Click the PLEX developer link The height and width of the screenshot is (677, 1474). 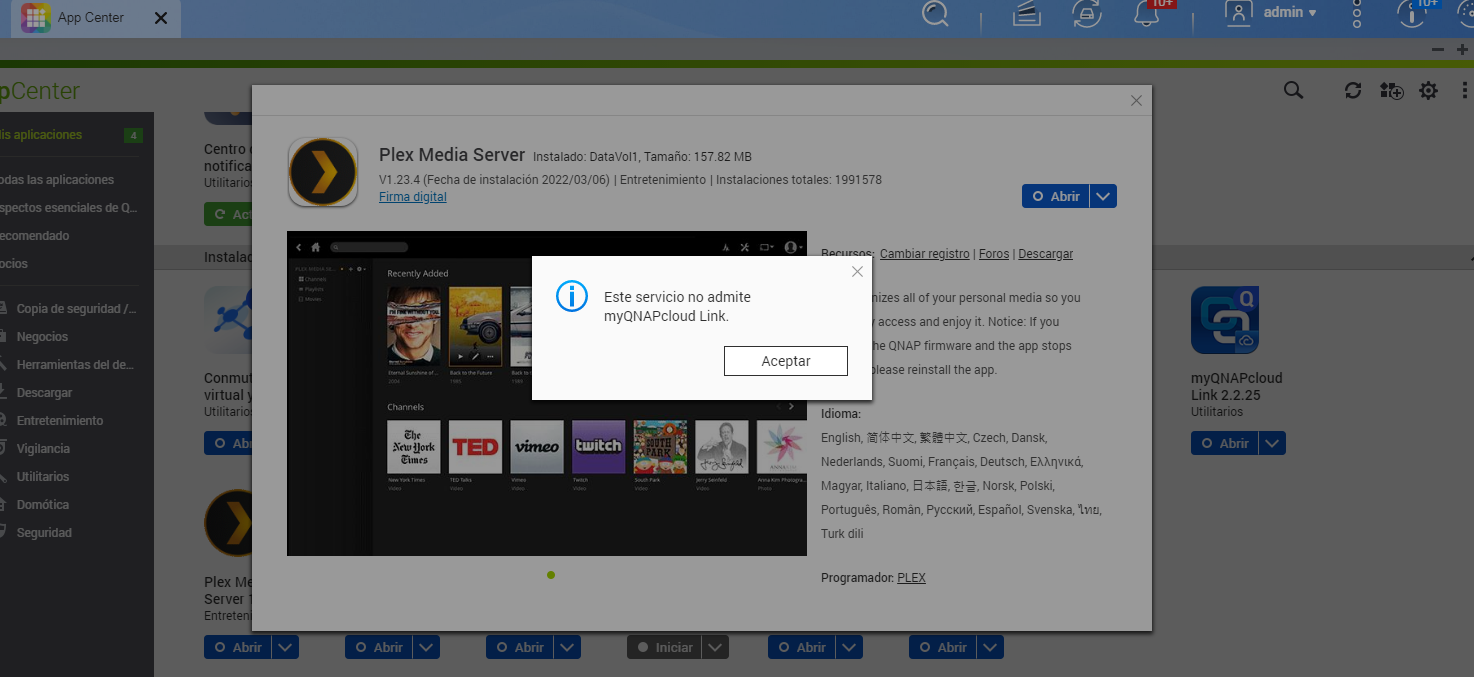[x=911, y=578]
